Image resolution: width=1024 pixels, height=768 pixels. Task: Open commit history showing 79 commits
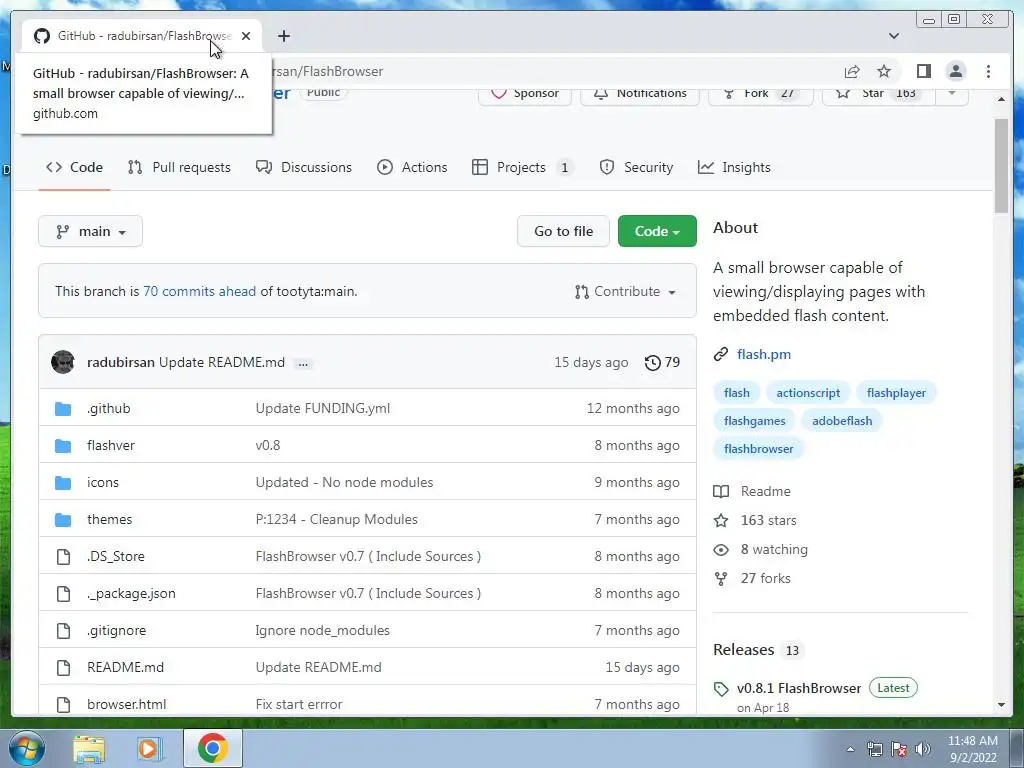click(x=662, y=362)
